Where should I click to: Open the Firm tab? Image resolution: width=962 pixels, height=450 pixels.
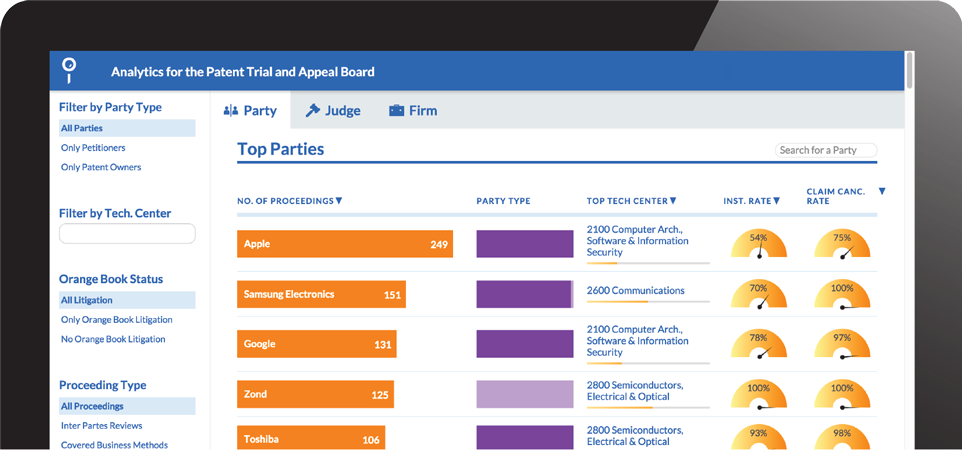[x=413, y=111]
